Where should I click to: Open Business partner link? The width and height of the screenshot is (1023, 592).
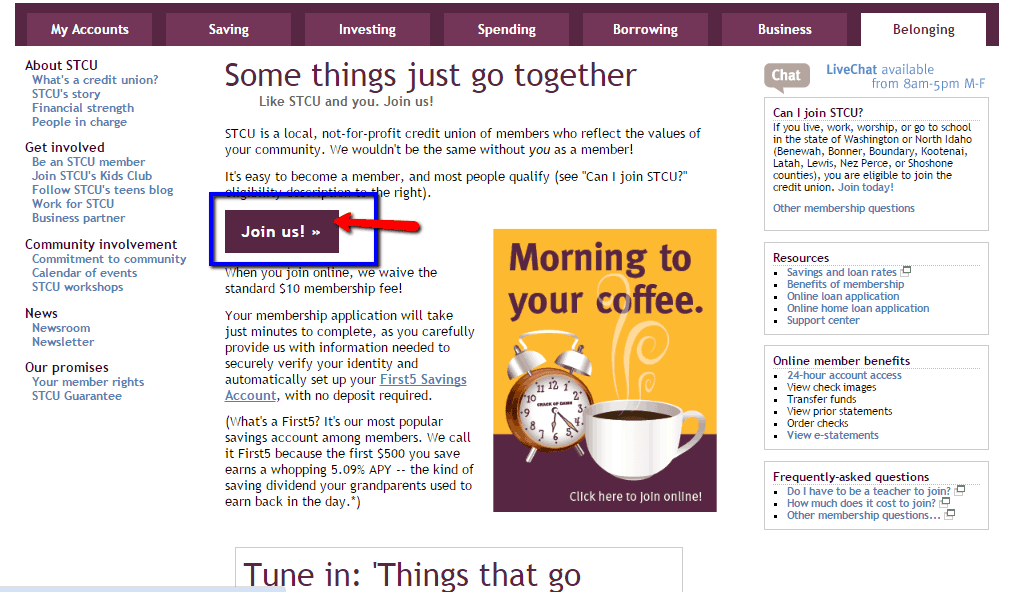point(78,218)
